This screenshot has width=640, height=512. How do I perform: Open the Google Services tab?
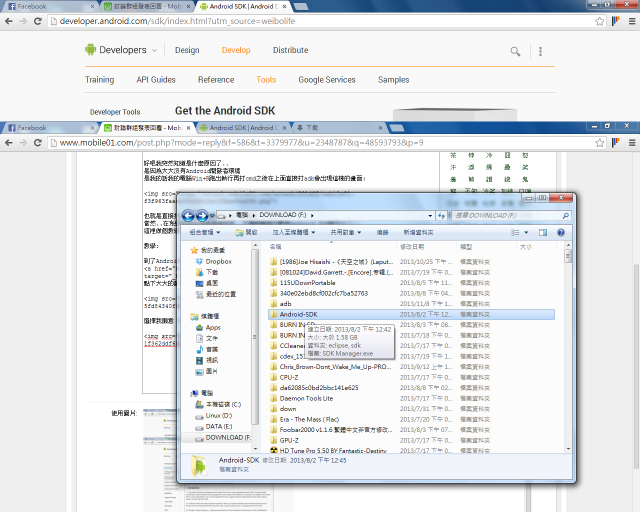point(327,80)
